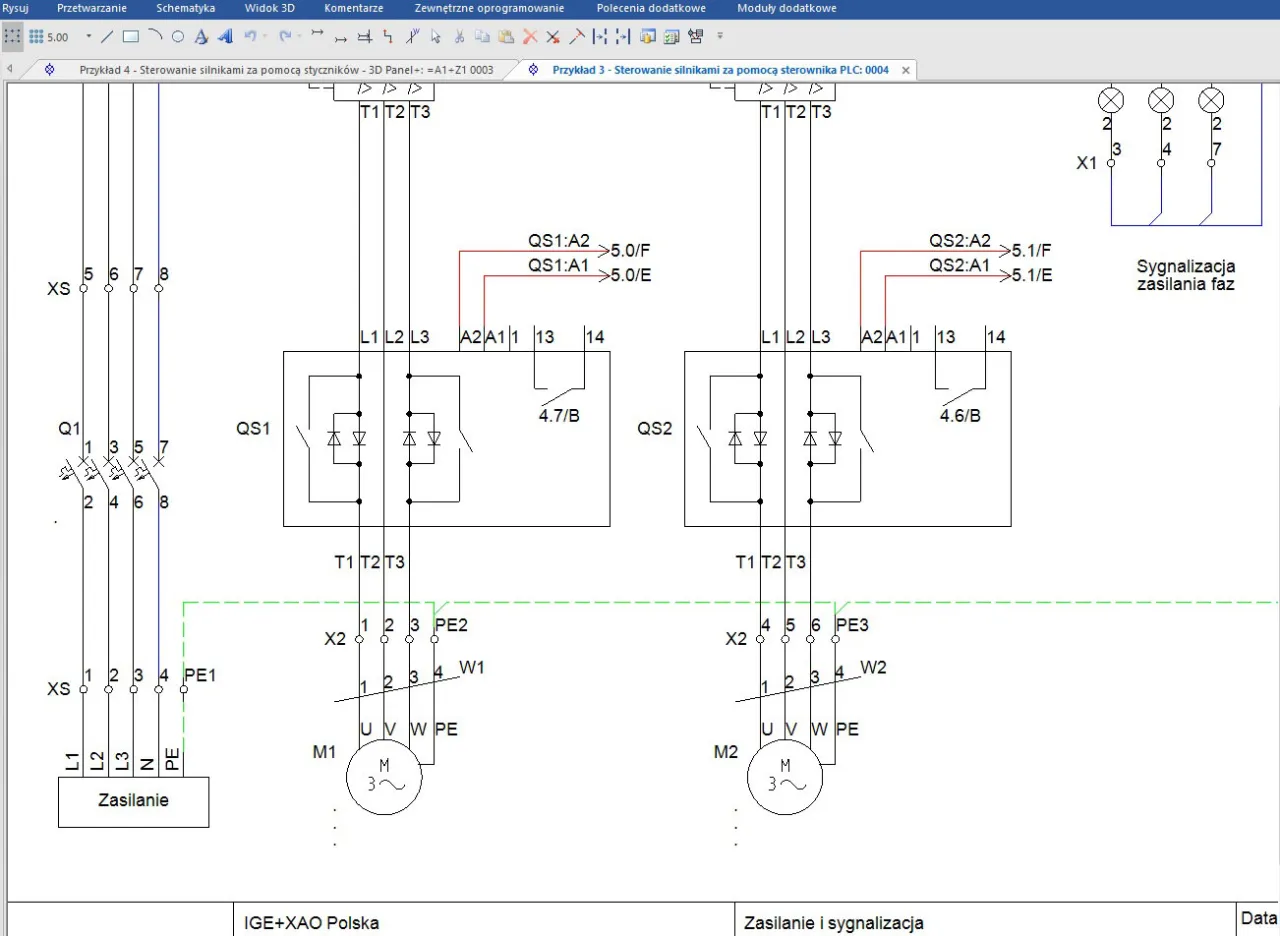
Task: Choose the circle drawing tool
Action: click(x=177, y=37)
